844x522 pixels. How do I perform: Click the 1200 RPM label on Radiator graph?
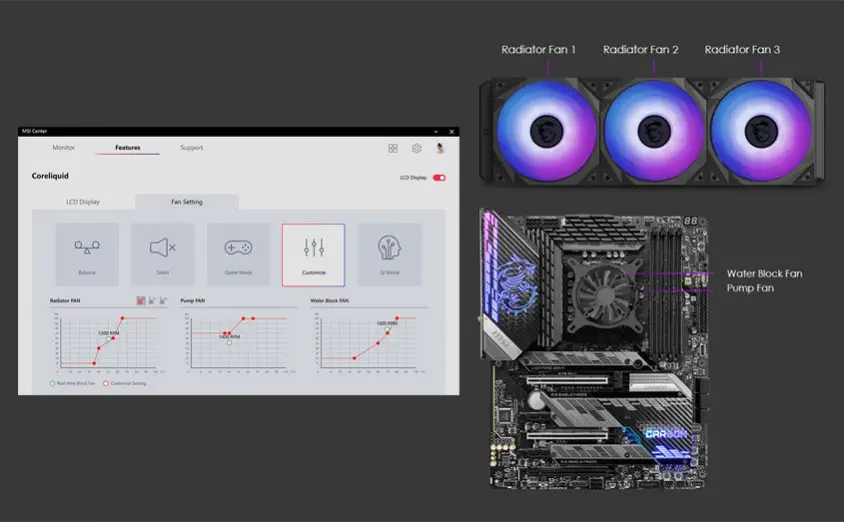pos(109,333)
